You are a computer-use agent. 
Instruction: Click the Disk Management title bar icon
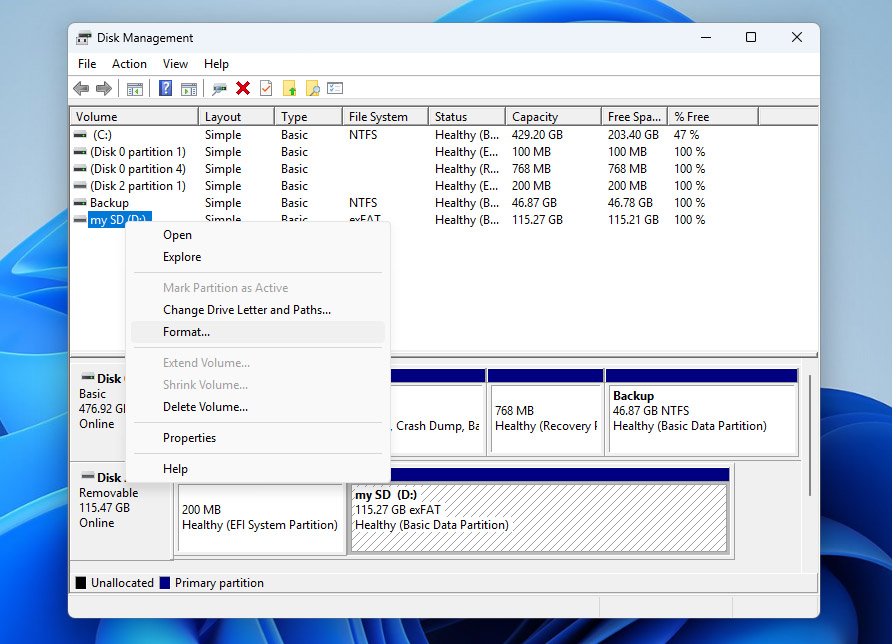pos(84,38)
